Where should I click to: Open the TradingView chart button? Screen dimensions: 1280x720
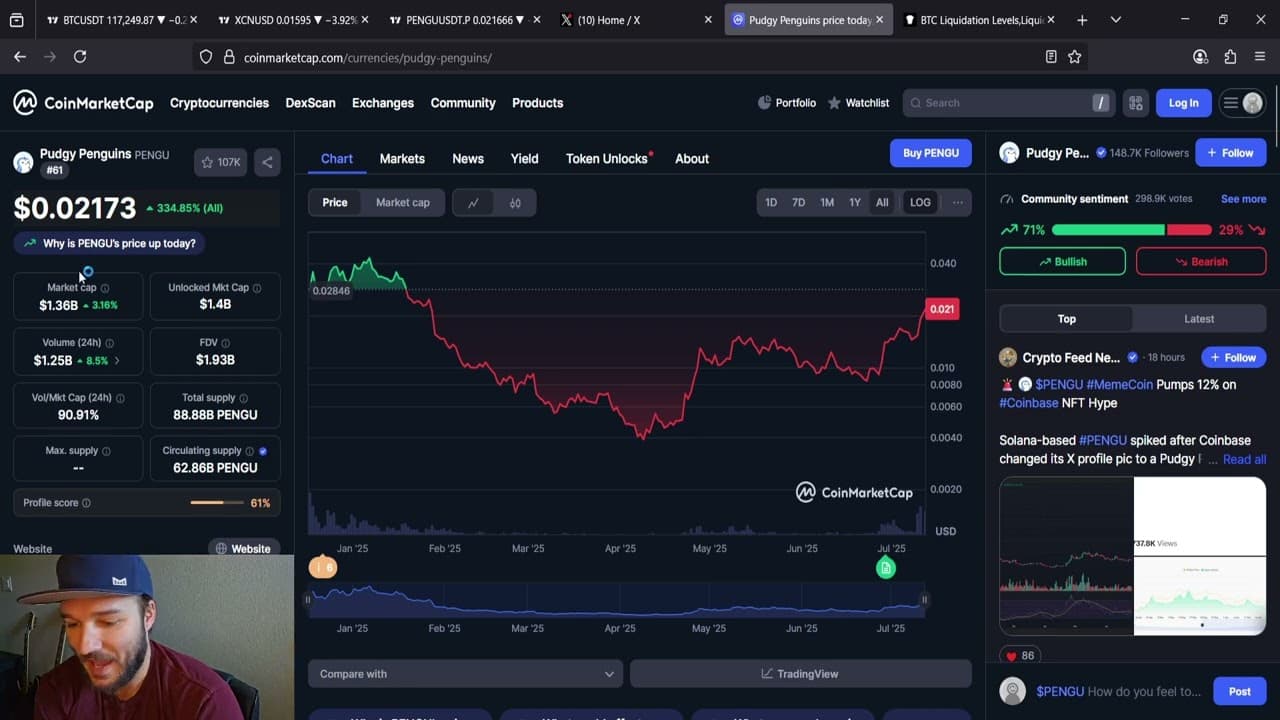800,674
